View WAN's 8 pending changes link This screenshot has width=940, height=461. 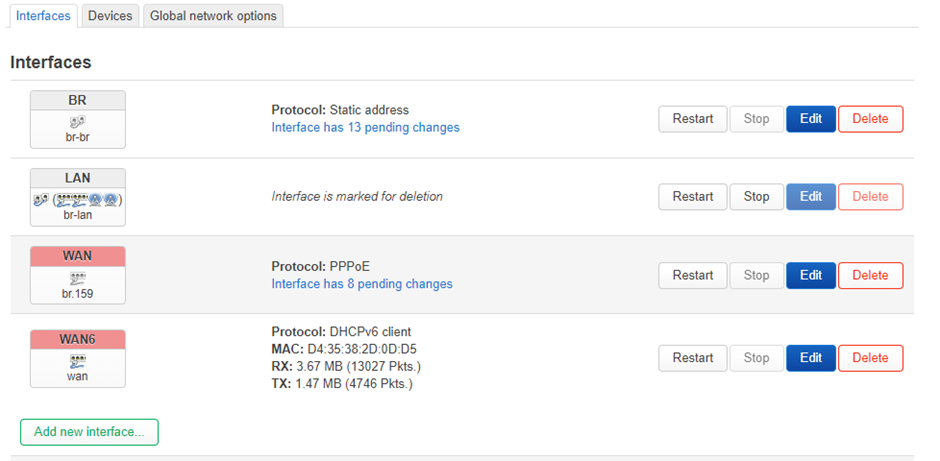[x=362, y=284]
